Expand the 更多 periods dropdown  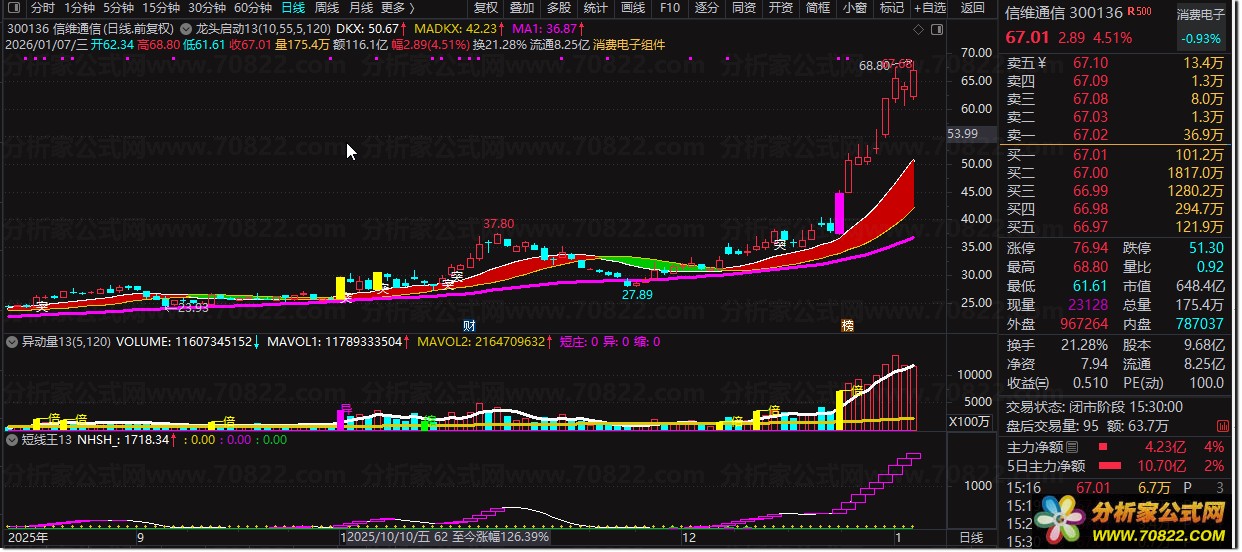coord(398,8)
